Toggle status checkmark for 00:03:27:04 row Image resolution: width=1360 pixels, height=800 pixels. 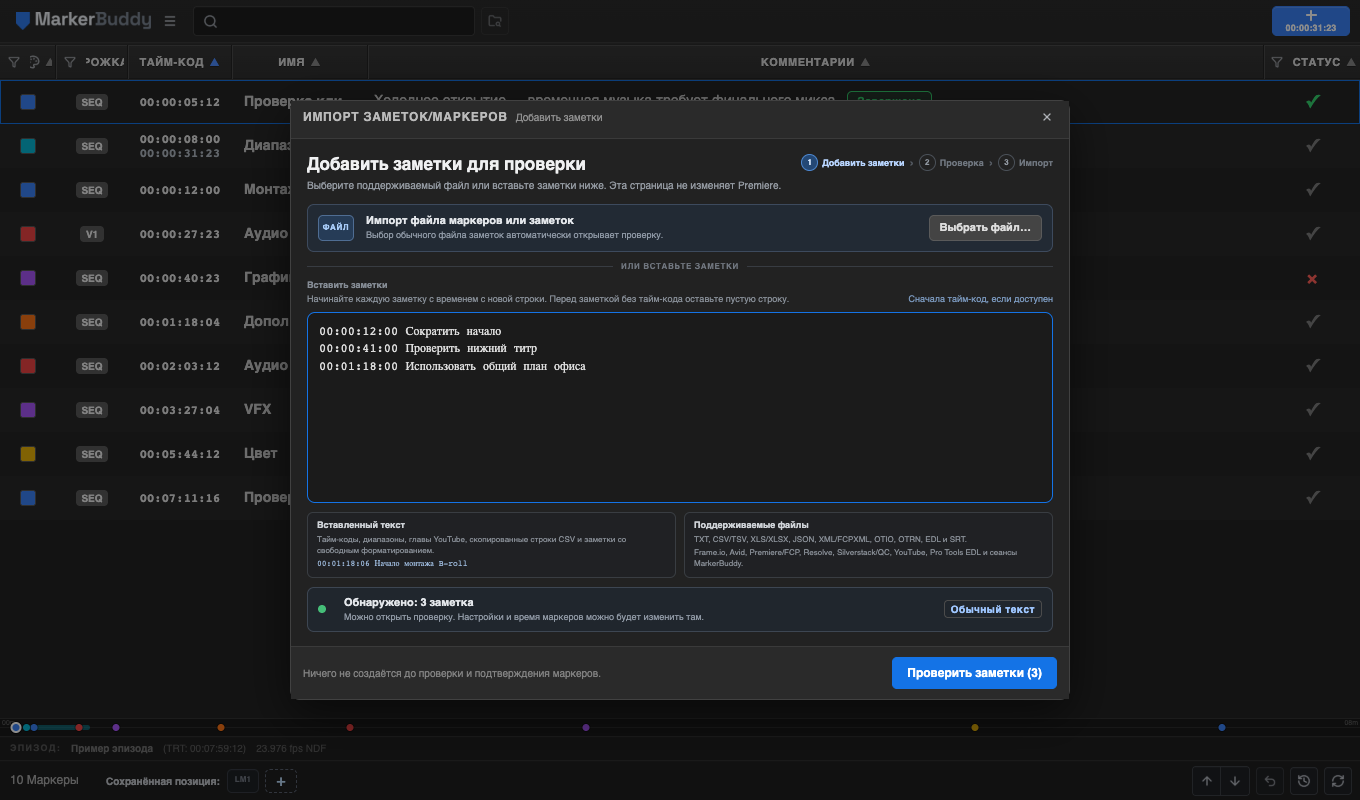coord(1313,410)
